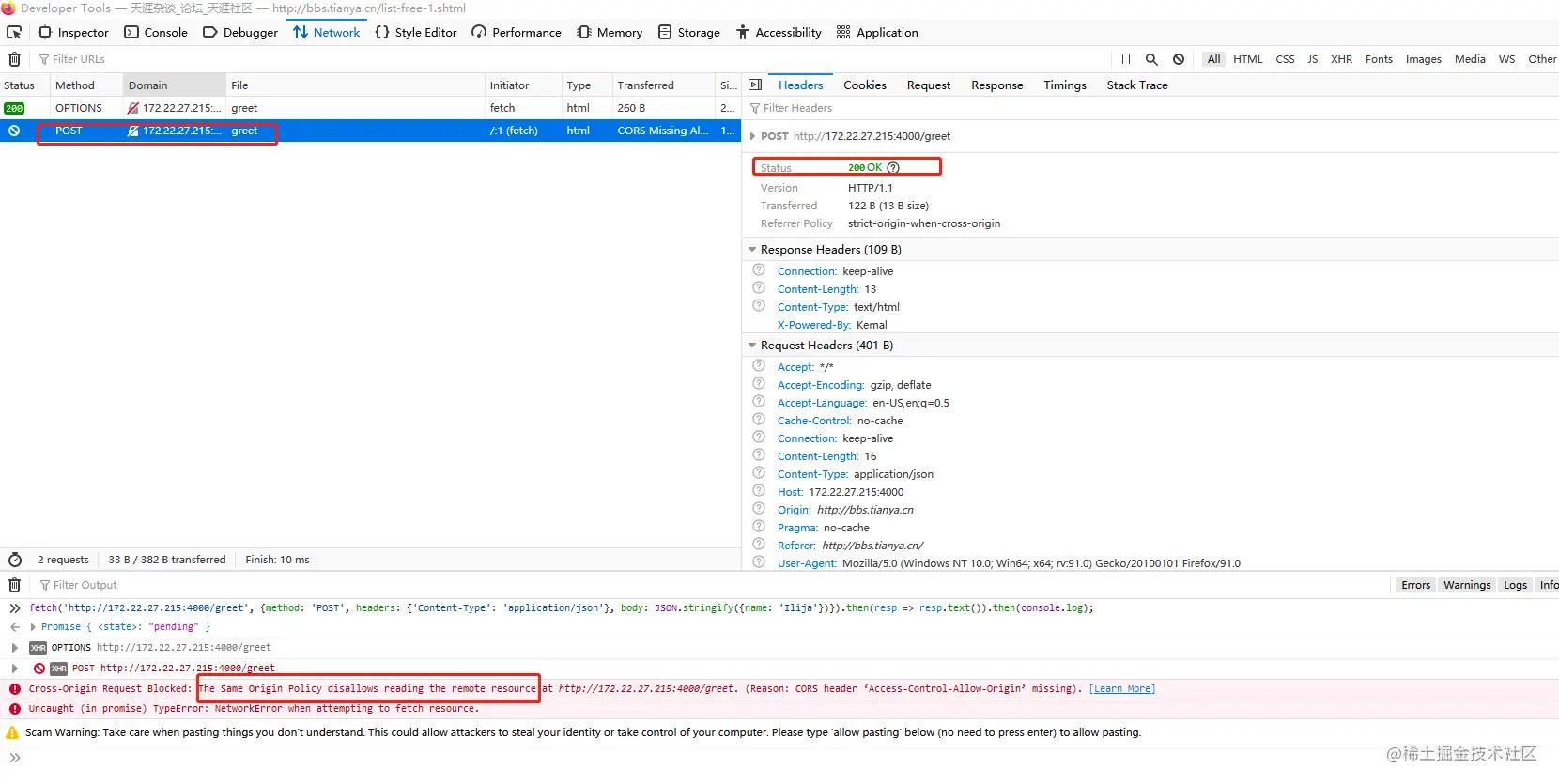Pause network recording

[x=1125, y=59]
